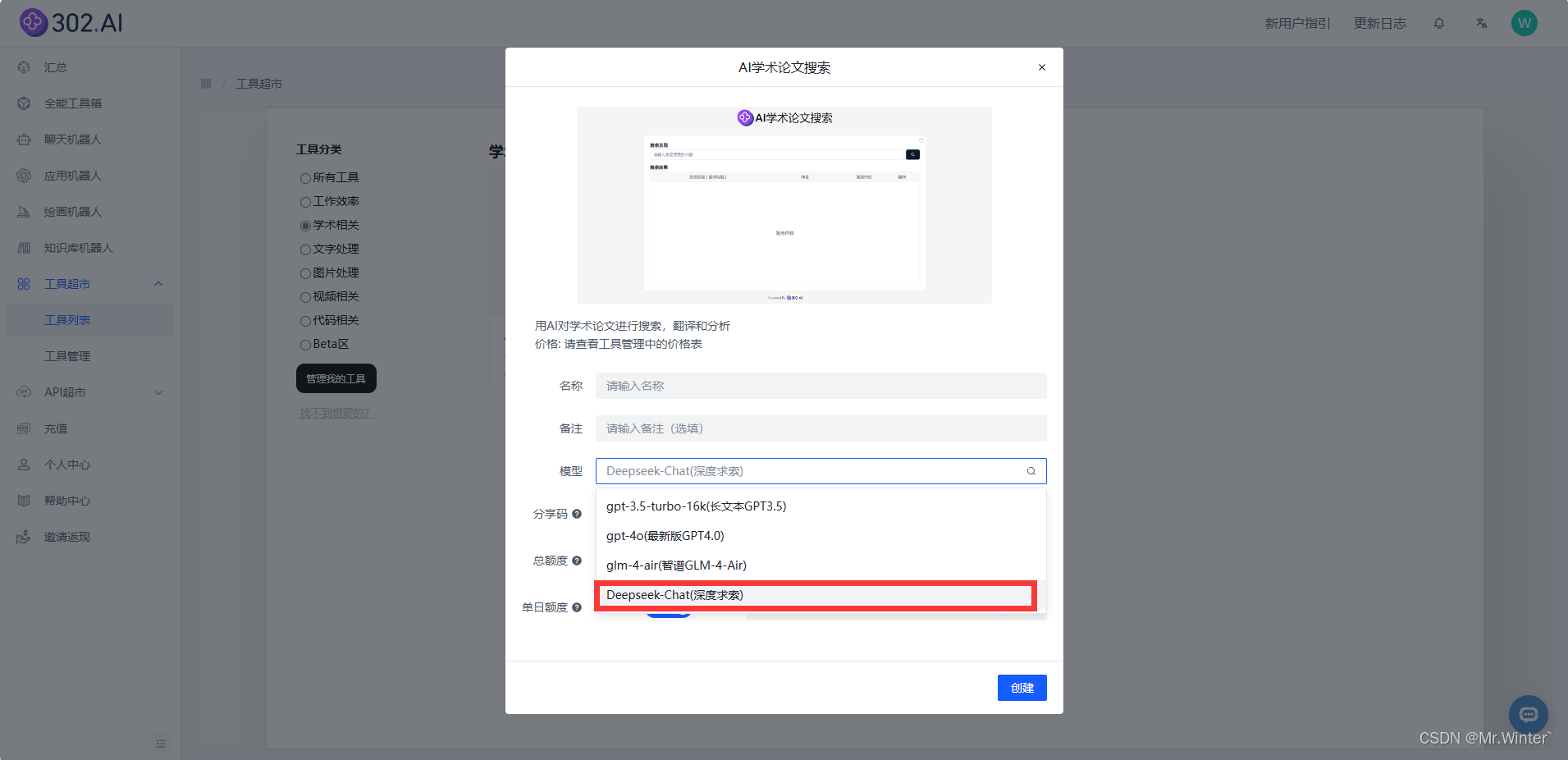This screenshot has height=760, width=1568.
Task: Click the search icon in 模型 field
Action: coord(1031,471)
